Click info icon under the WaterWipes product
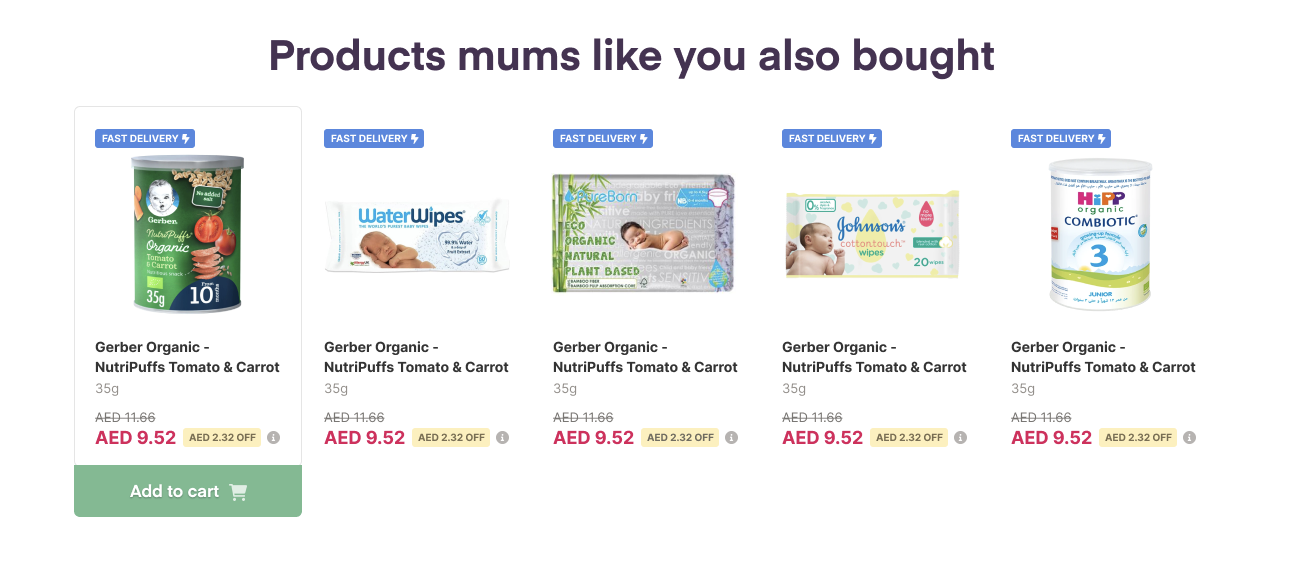The image size is (1316, 568). [x=503, y=437]
